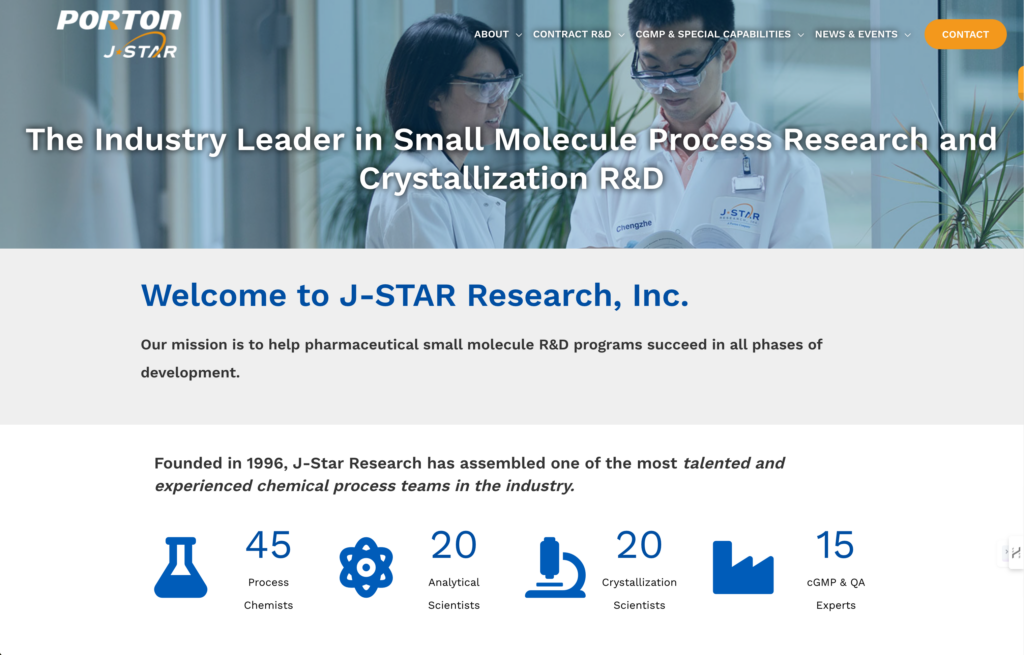Viewport: 1024px width, 655px height.
Task: Click the atom icon for Analytical Scientists
Action: pos(366,567)
